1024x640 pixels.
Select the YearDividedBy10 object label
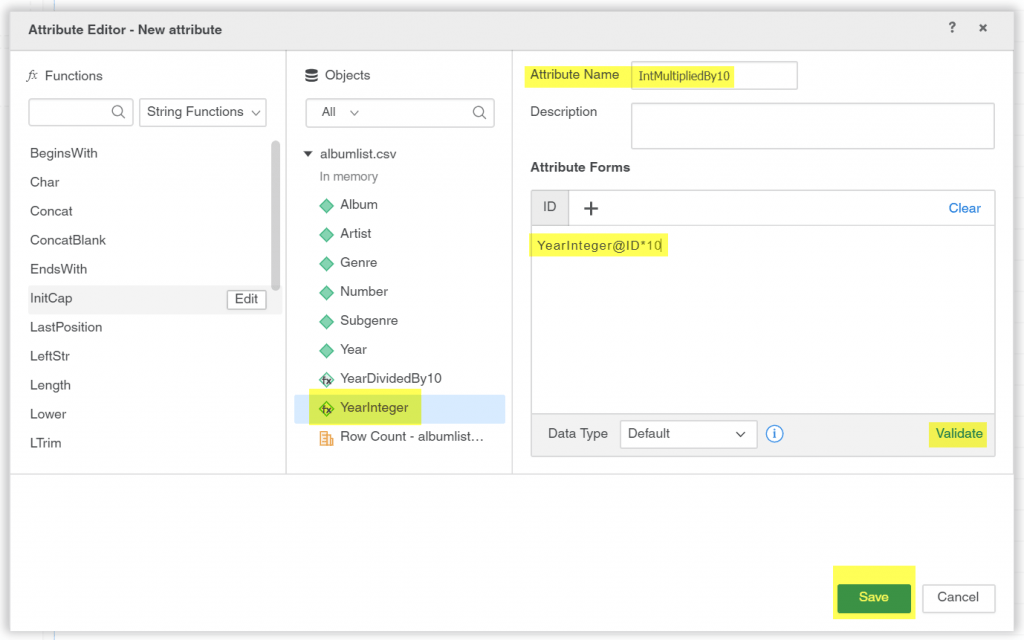[x=391, y=378]
